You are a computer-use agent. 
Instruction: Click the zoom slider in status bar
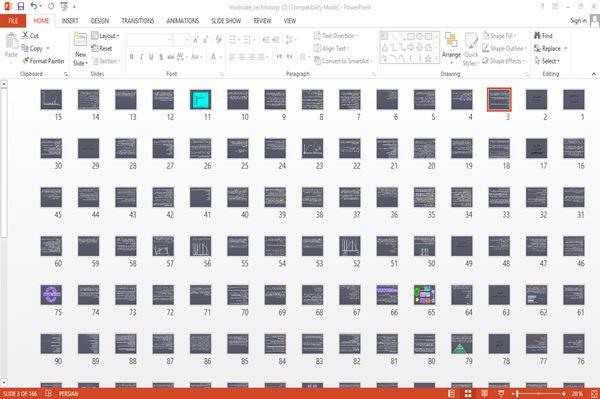[x=539, y=394]
